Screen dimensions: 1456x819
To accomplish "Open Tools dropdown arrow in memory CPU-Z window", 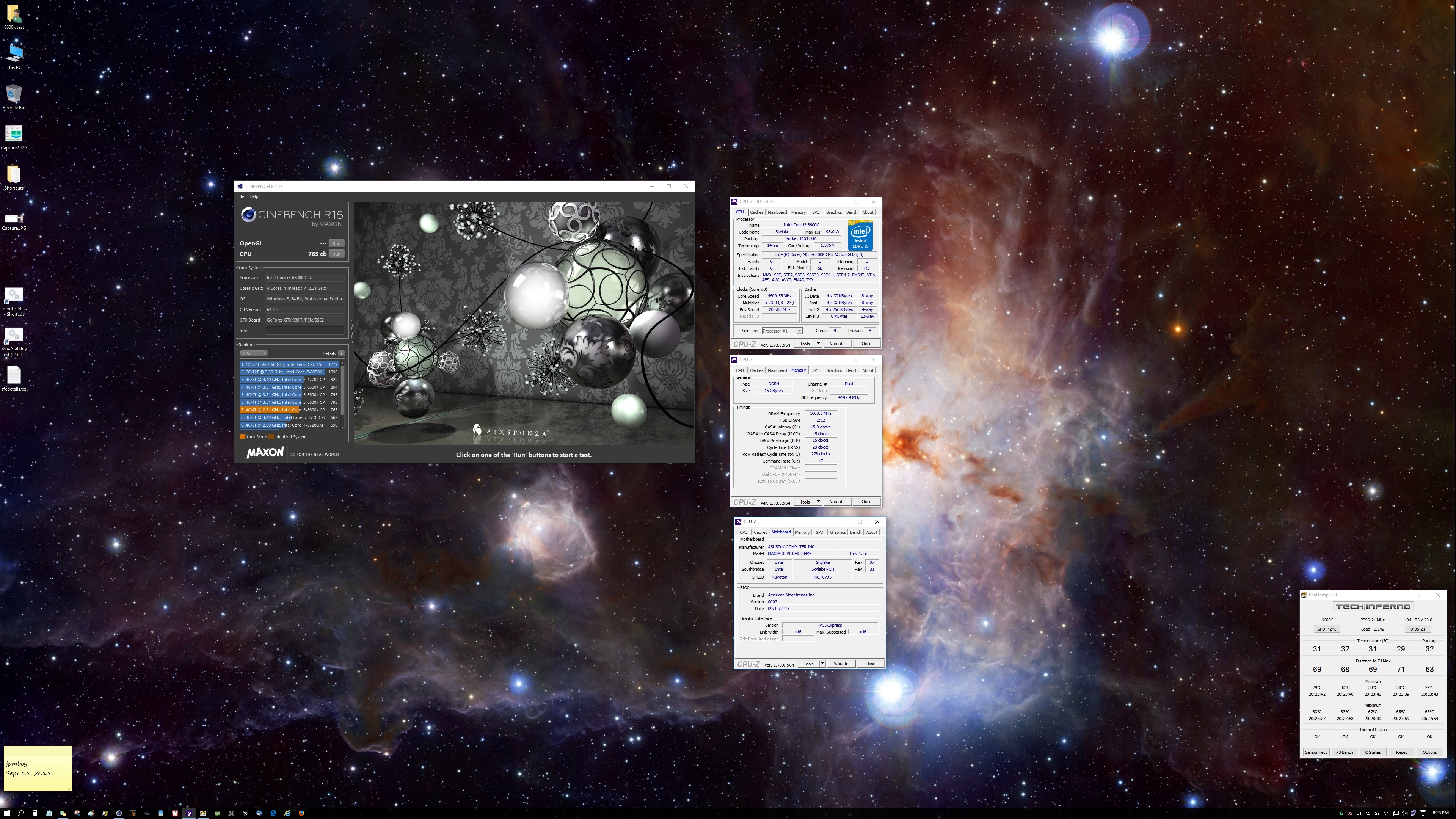I will (x=819, y=502).
